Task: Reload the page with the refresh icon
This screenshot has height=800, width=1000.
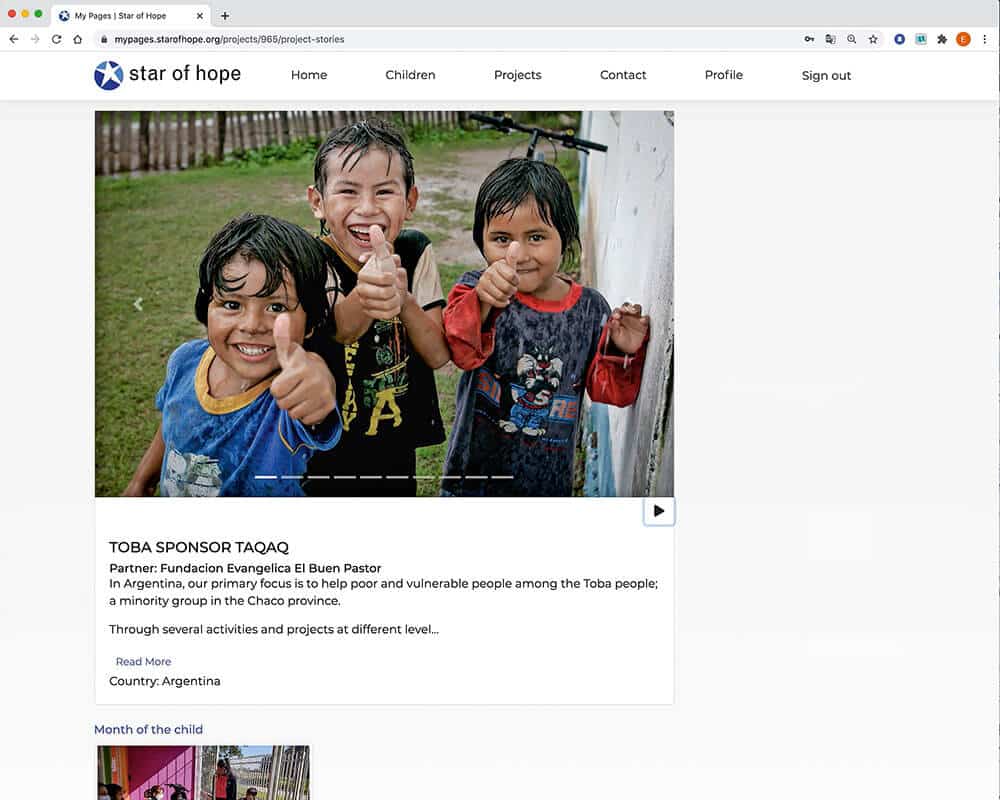Action: click(x=56, y=39)
